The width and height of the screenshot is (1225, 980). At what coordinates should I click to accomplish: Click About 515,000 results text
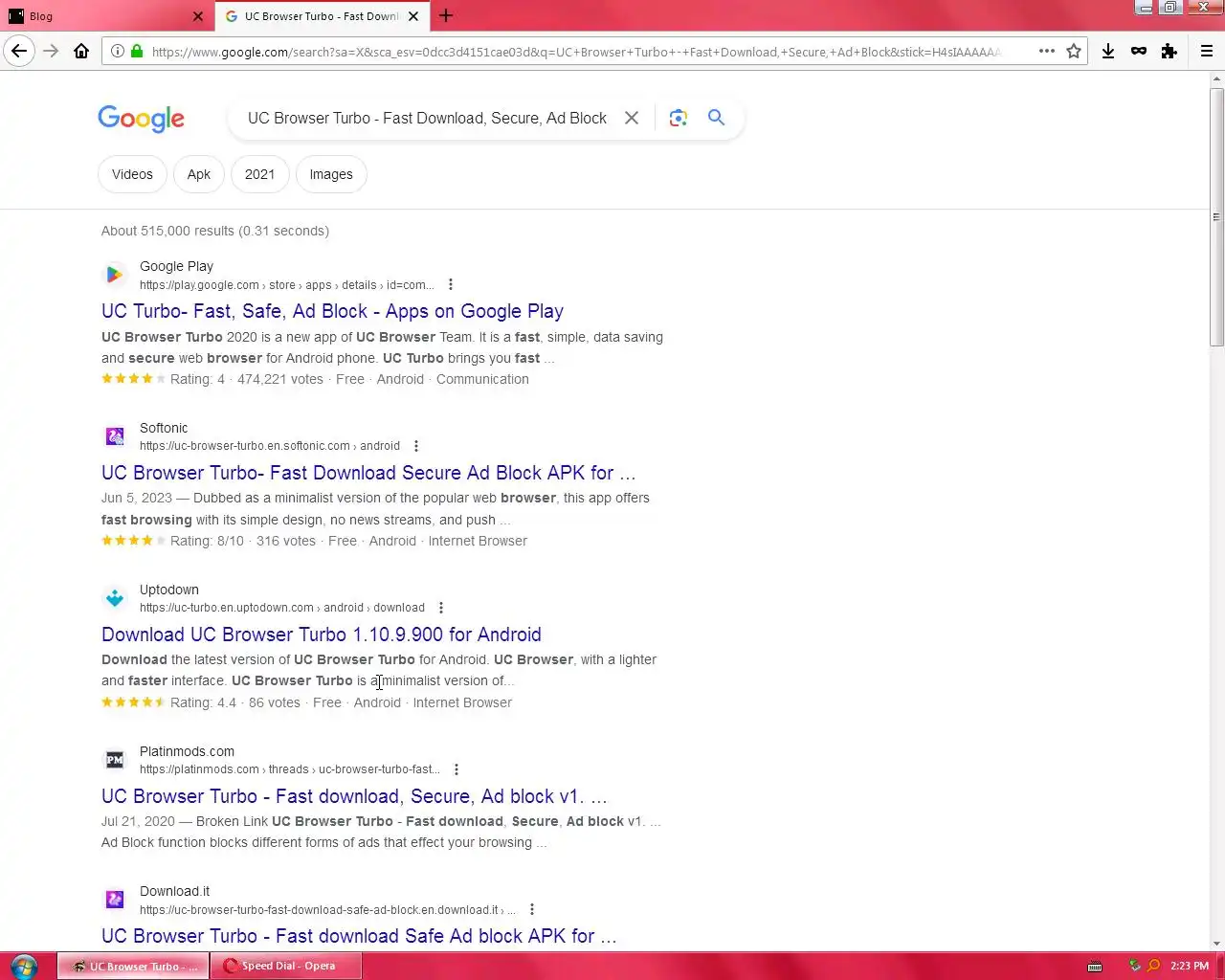click(215, 231)
